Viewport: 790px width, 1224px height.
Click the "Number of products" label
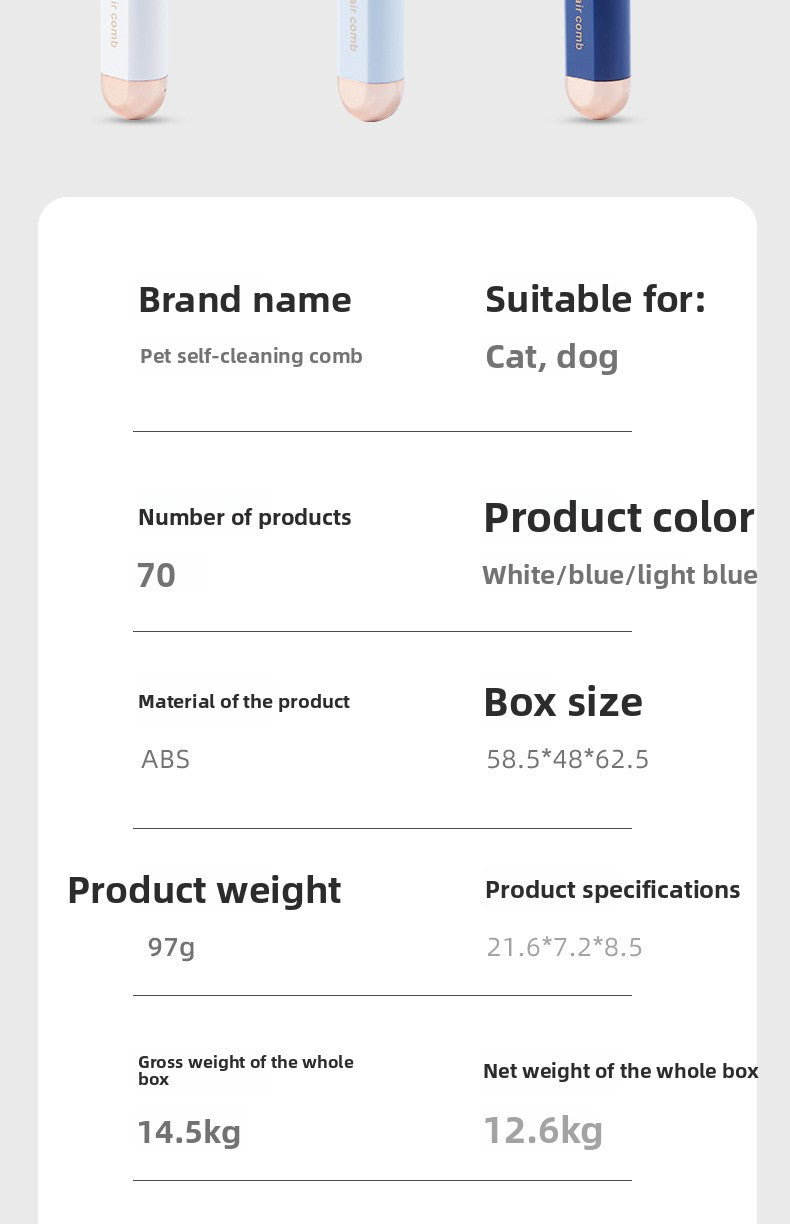click(x=245, y=517)
